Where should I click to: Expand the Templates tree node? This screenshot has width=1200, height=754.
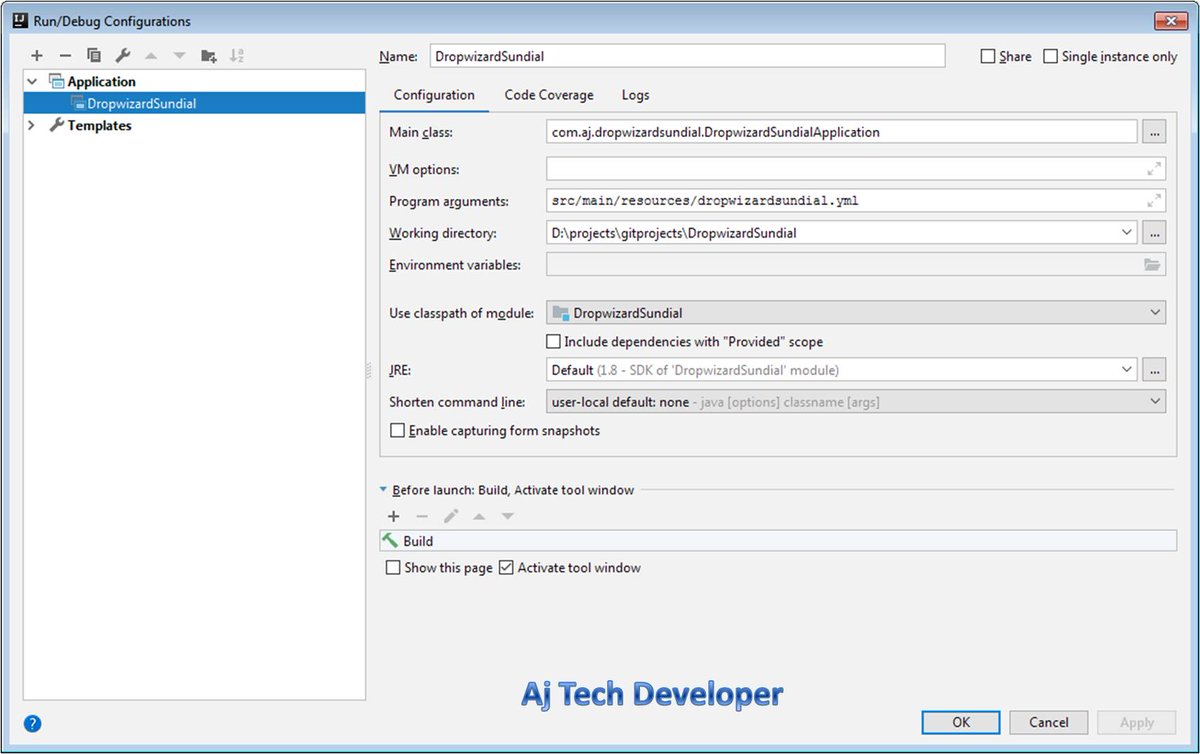[31, 125]
